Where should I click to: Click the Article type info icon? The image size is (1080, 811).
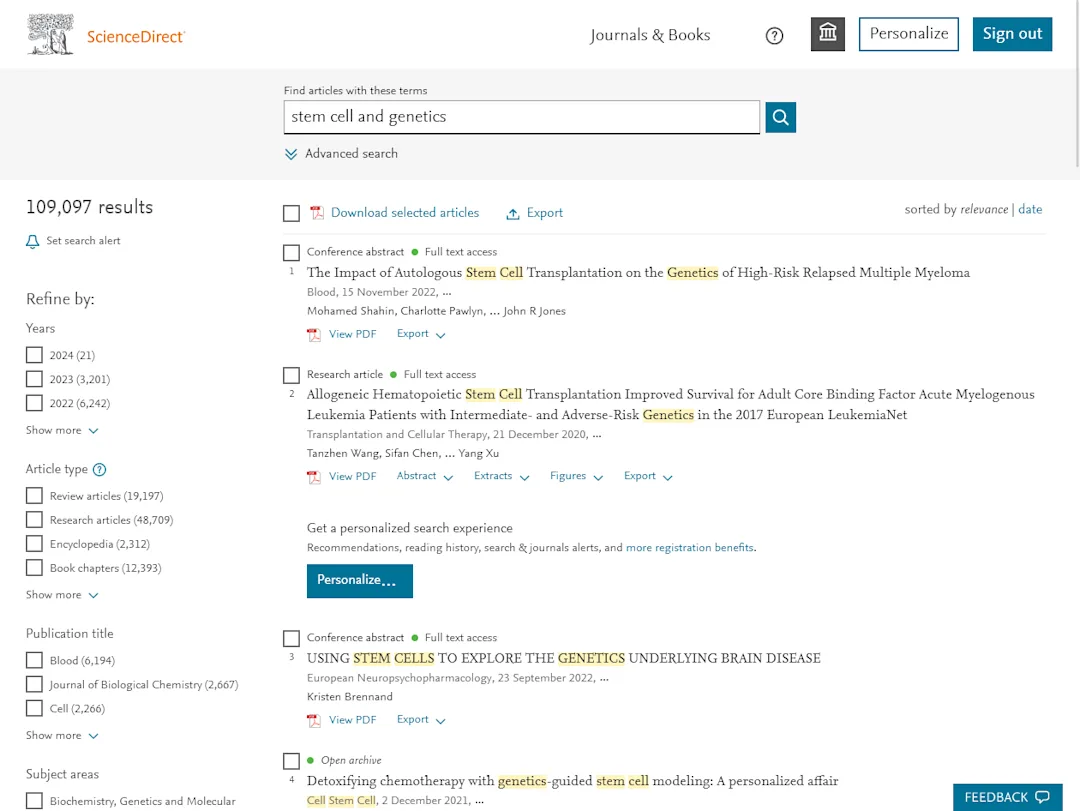click(99, 469)
